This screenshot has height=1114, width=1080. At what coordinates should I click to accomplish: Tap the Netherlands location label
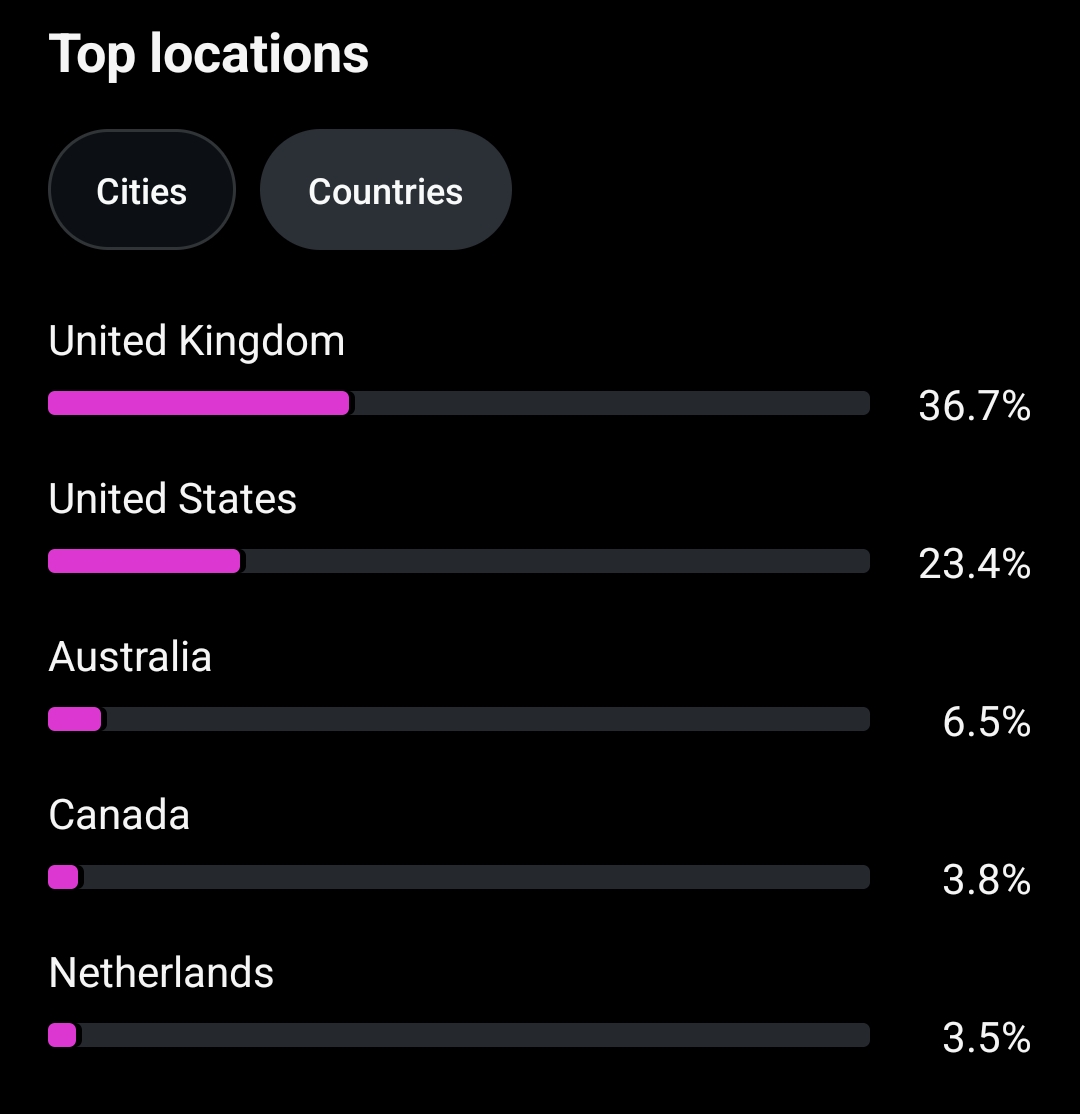(161, 973)
